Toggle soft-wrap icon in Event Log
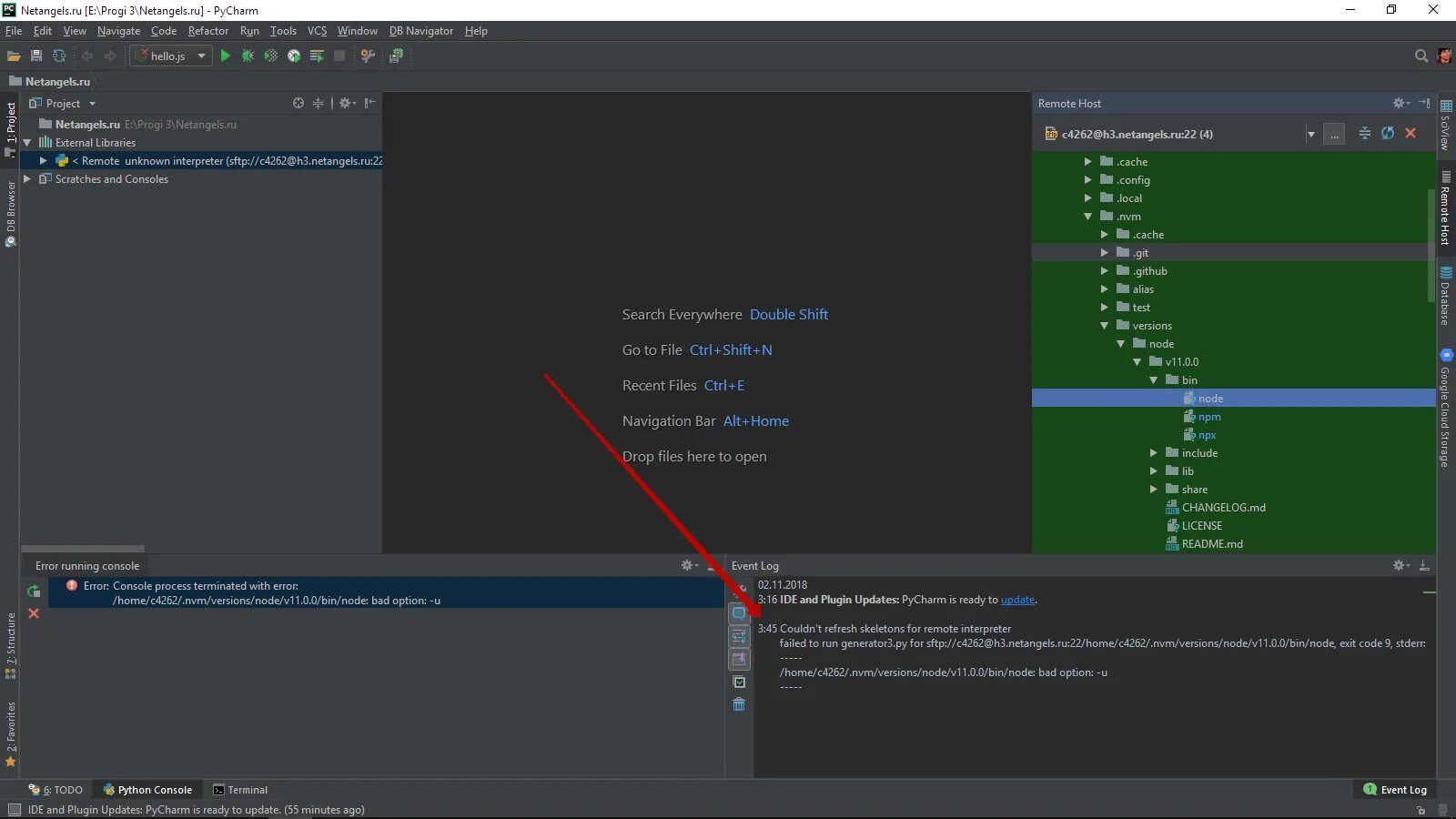 pyautogui.click(x=739, y=636)
